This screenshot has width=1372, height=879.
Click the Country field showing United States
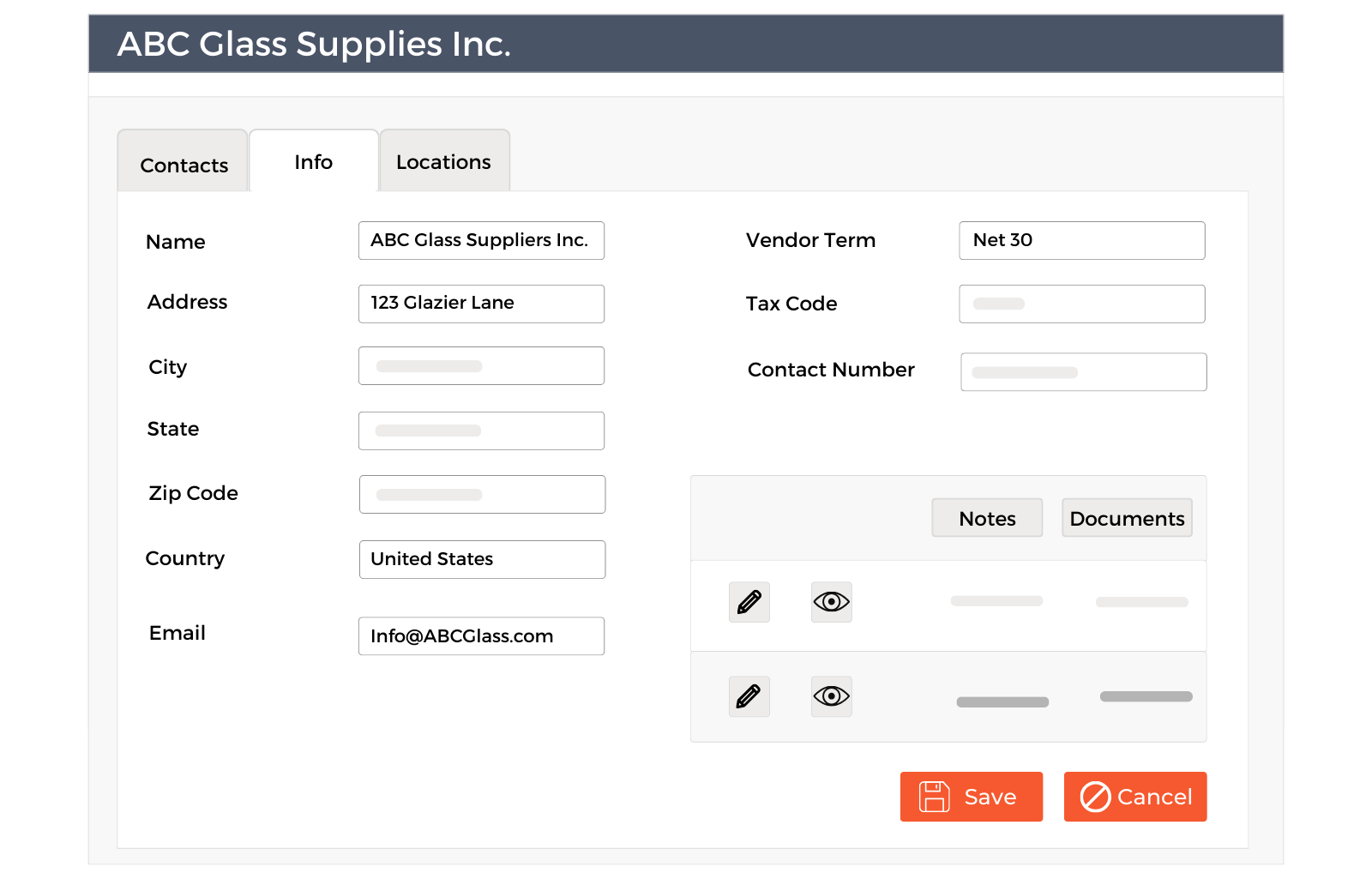(x=482, y=559)
